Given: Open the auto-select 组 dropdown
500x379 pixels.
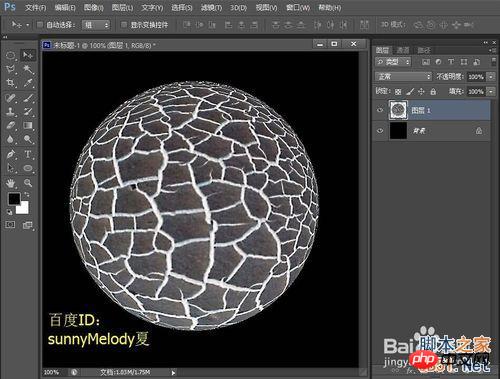Looking at the screenshot, I should pos(96,25).
